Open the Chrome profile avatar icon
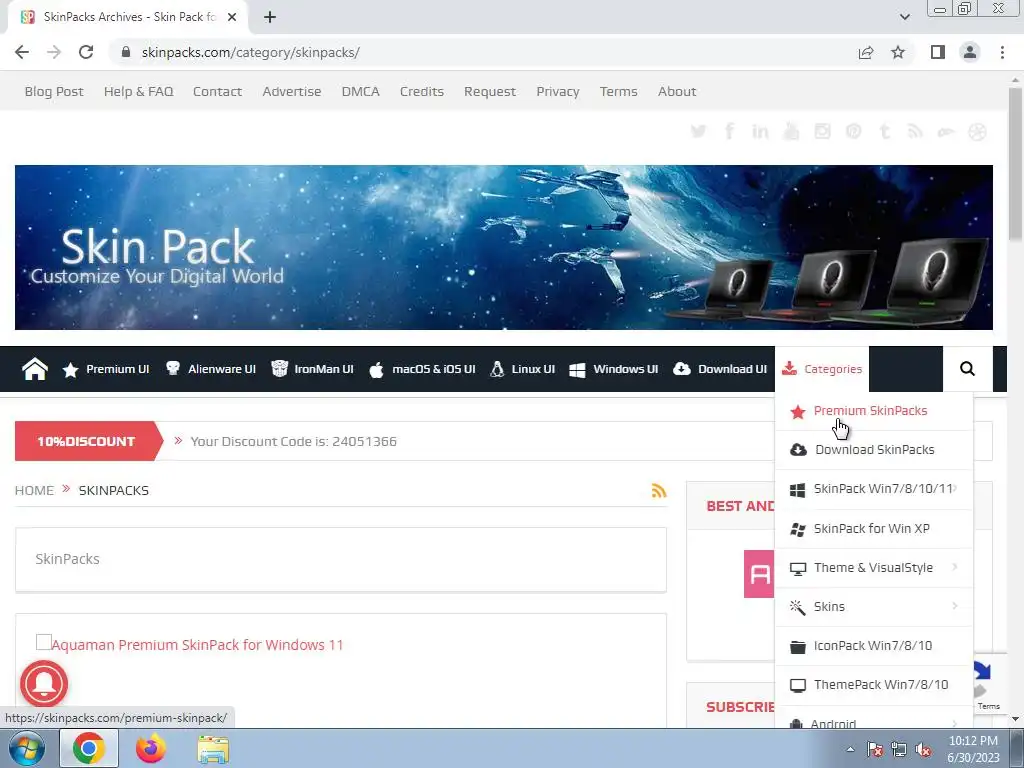This screenshot has width=1024, height=768. (x=970, y=52)
